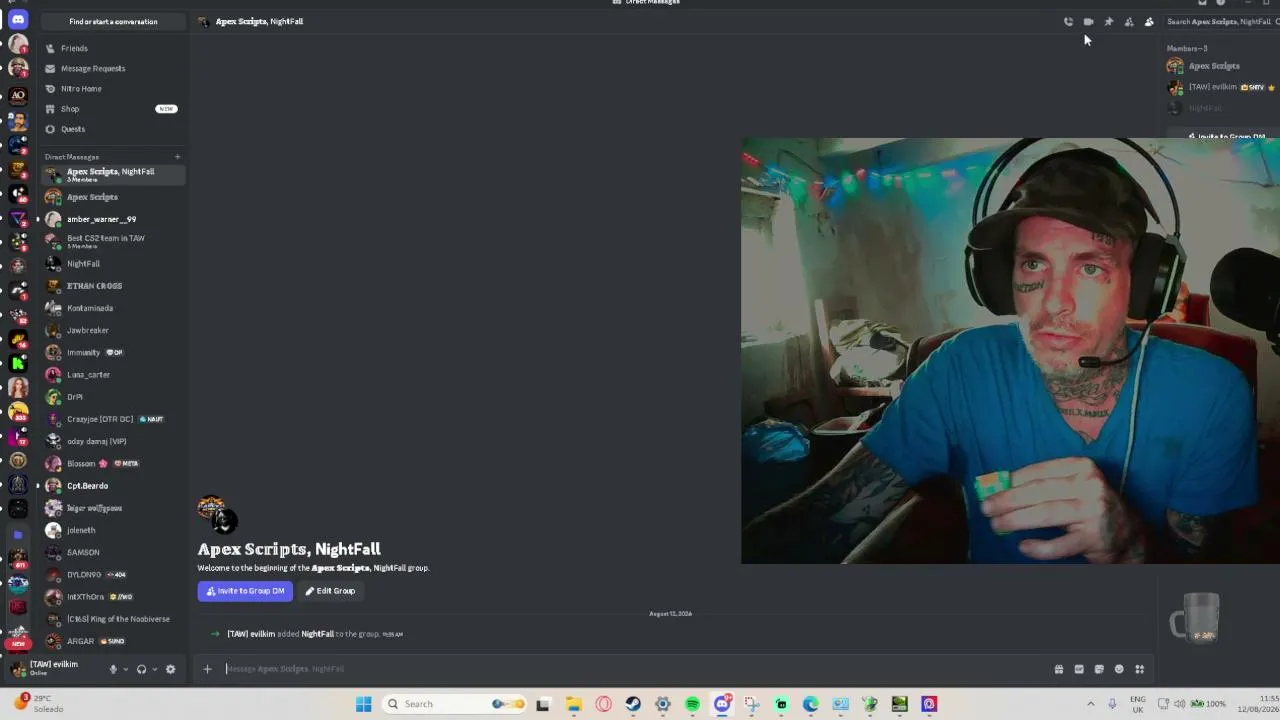The width and height of the screenshot is (1280, 720).
Task: Open Find or start a conversation
Action: (x=113, y=21)
